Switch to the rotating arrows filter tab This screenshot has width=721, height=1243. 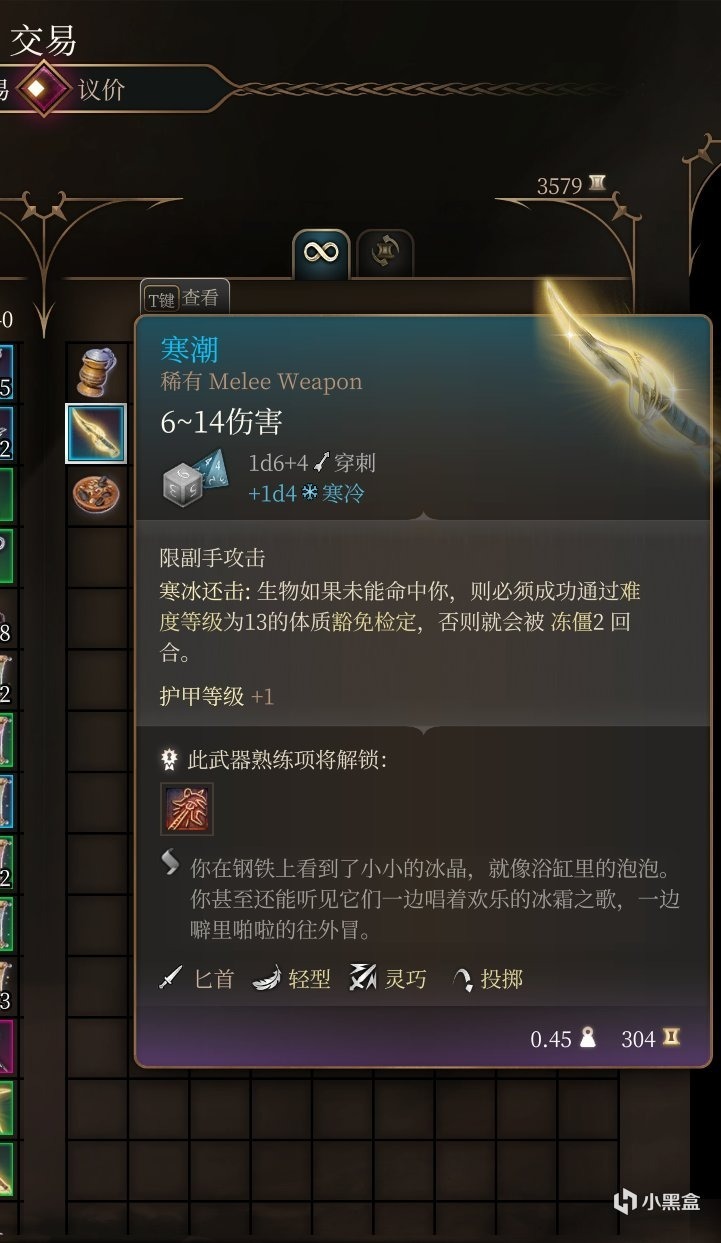pos(385,254)
